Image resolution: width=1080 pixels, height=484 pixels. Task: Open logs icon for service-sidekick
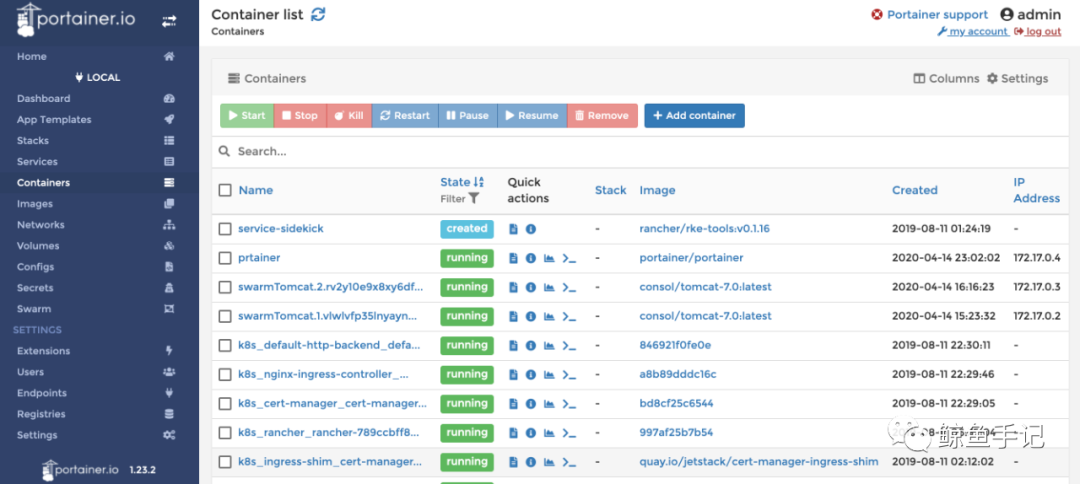point(513,229)
